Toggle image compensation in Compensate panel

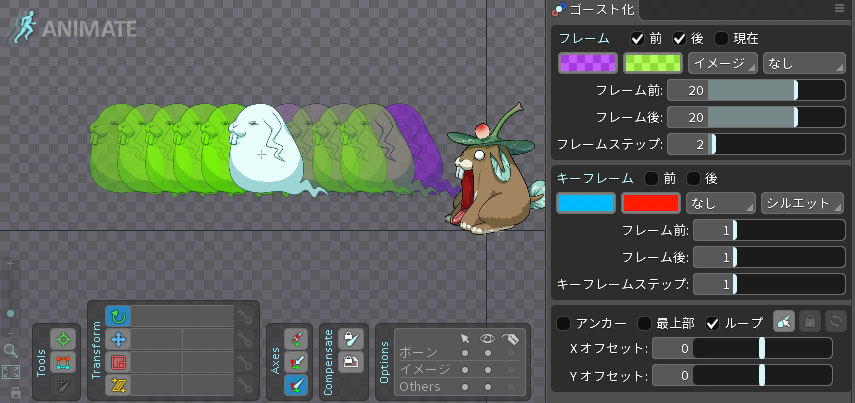(351, 362)
